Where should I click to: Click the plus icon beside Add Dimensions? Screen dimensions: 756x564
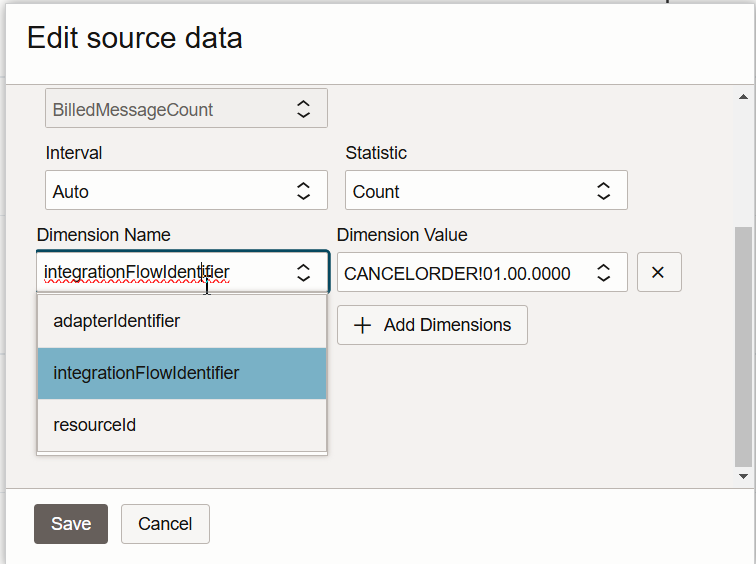coord(363,325)
